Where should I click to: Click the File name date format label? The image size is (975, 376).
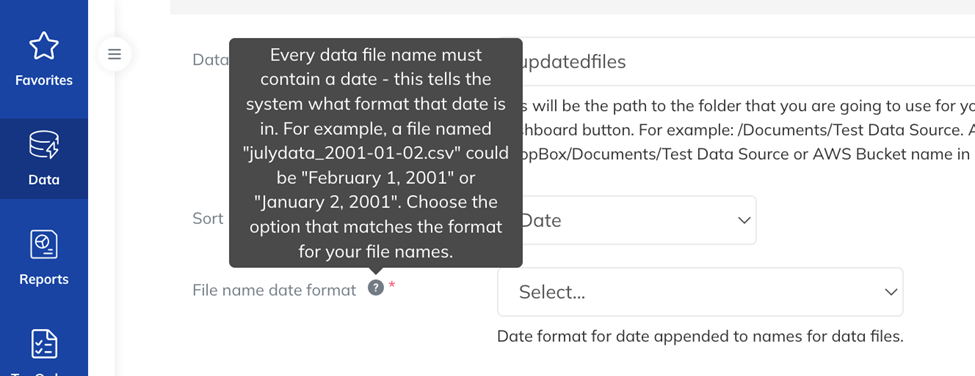pyautogui.click(x=274, y=290)
